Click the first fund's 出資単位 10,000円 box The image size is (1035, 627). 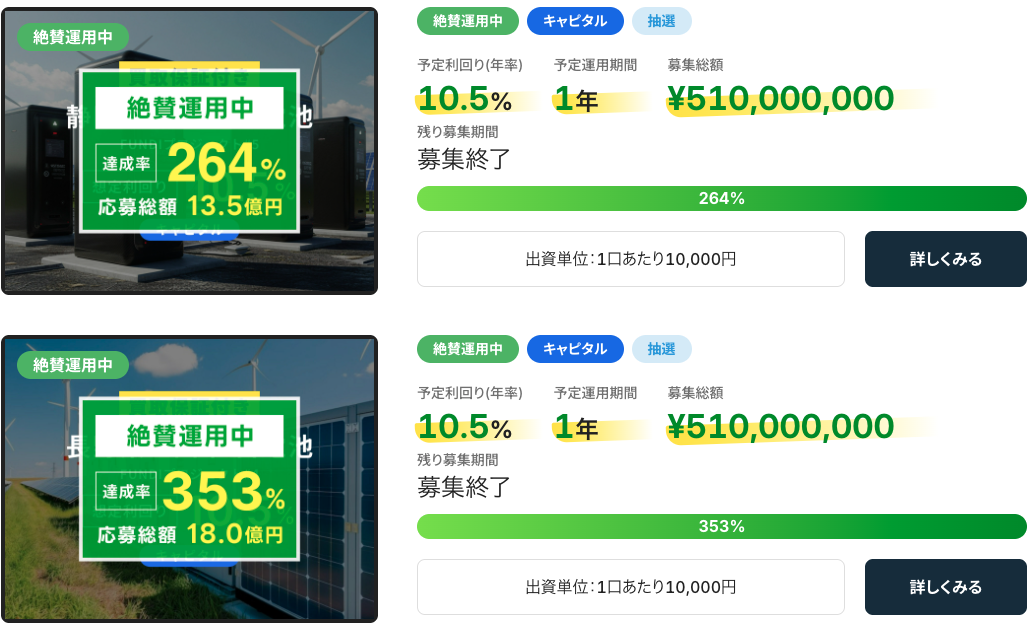[x=630, y=259]
